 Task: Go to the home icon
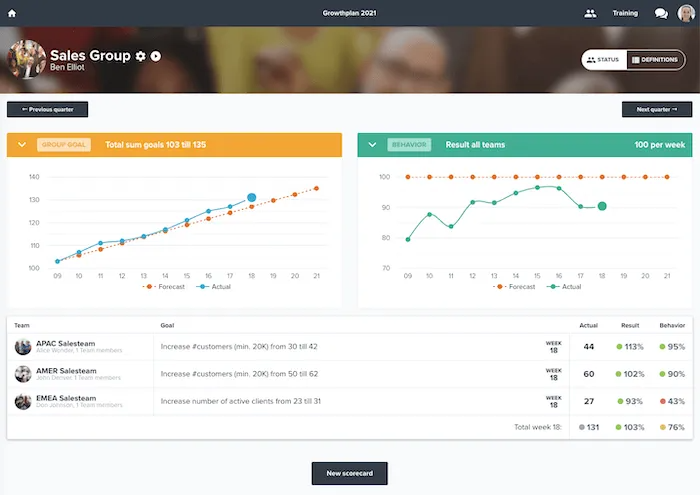(x=12, y=13)
